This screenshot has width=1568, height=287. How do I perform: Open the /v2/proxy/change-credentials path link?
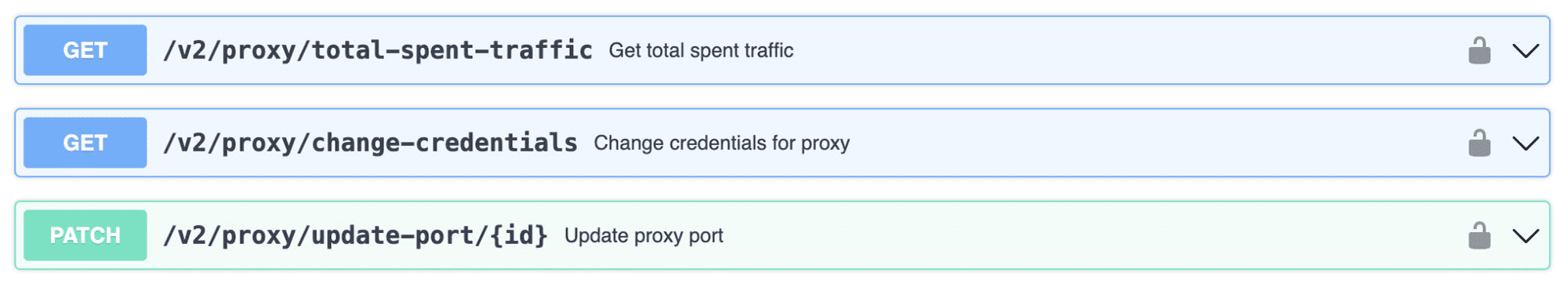(370, 143)
